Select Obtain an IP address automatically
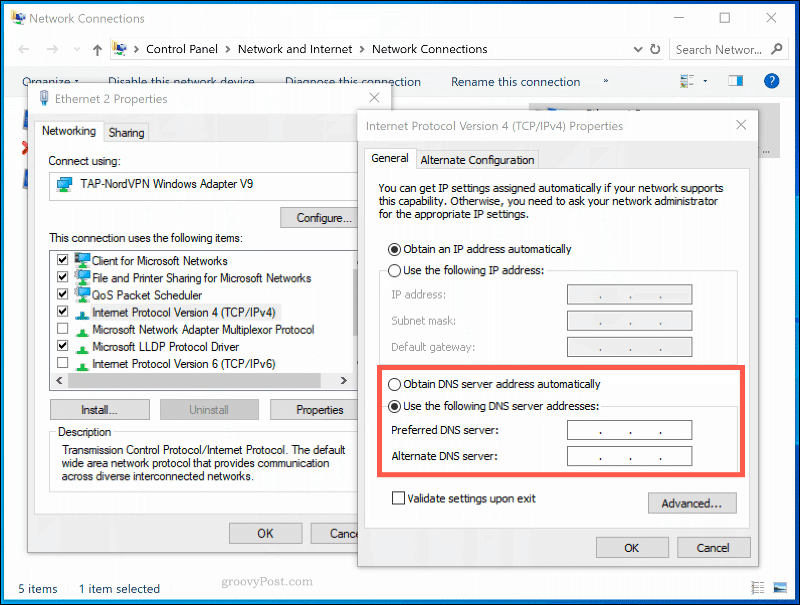 click(394, 249)
